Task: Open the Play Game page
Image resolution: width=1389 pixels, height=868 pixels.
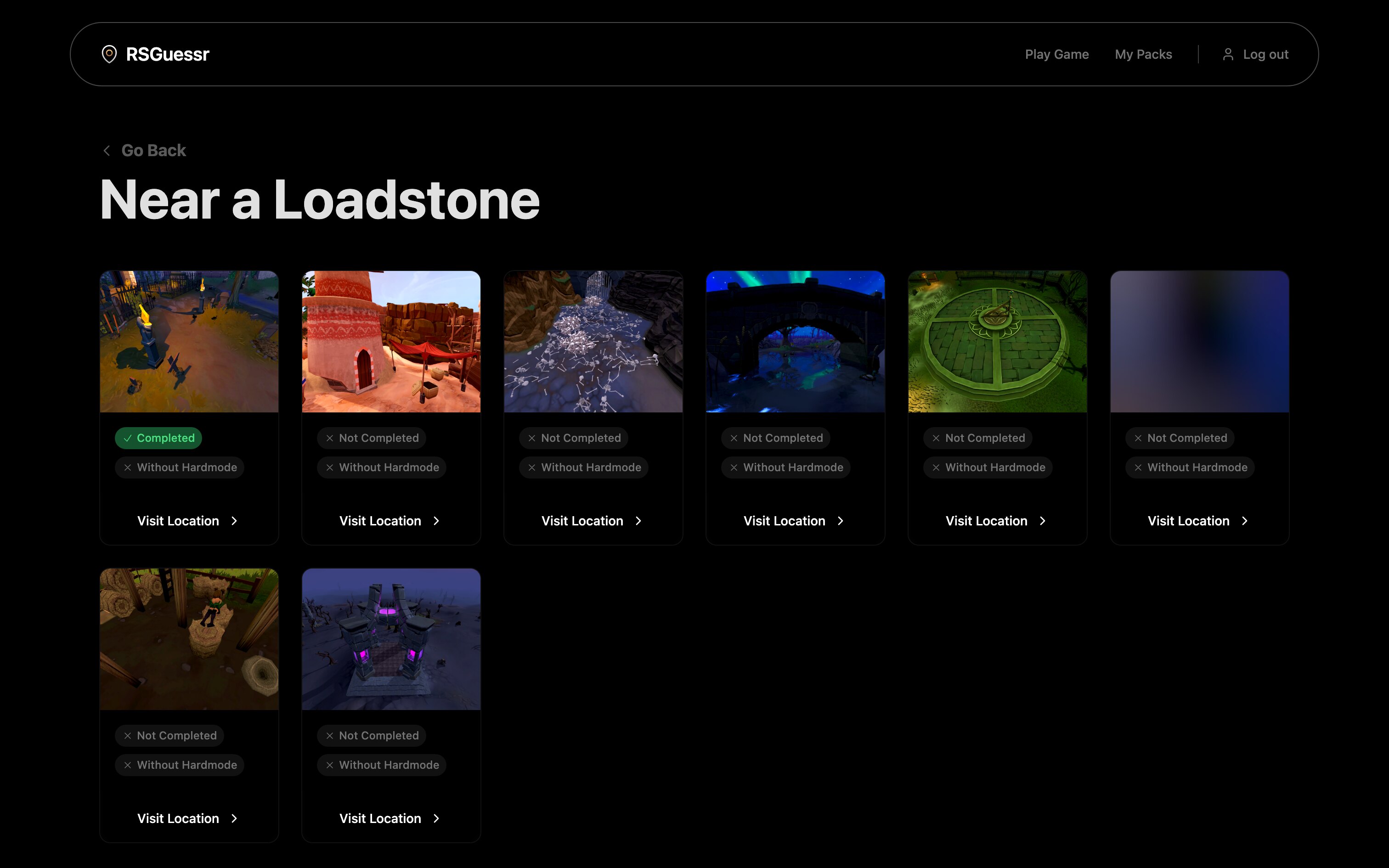Action: pyautogui.click(x=1056, y=55)
